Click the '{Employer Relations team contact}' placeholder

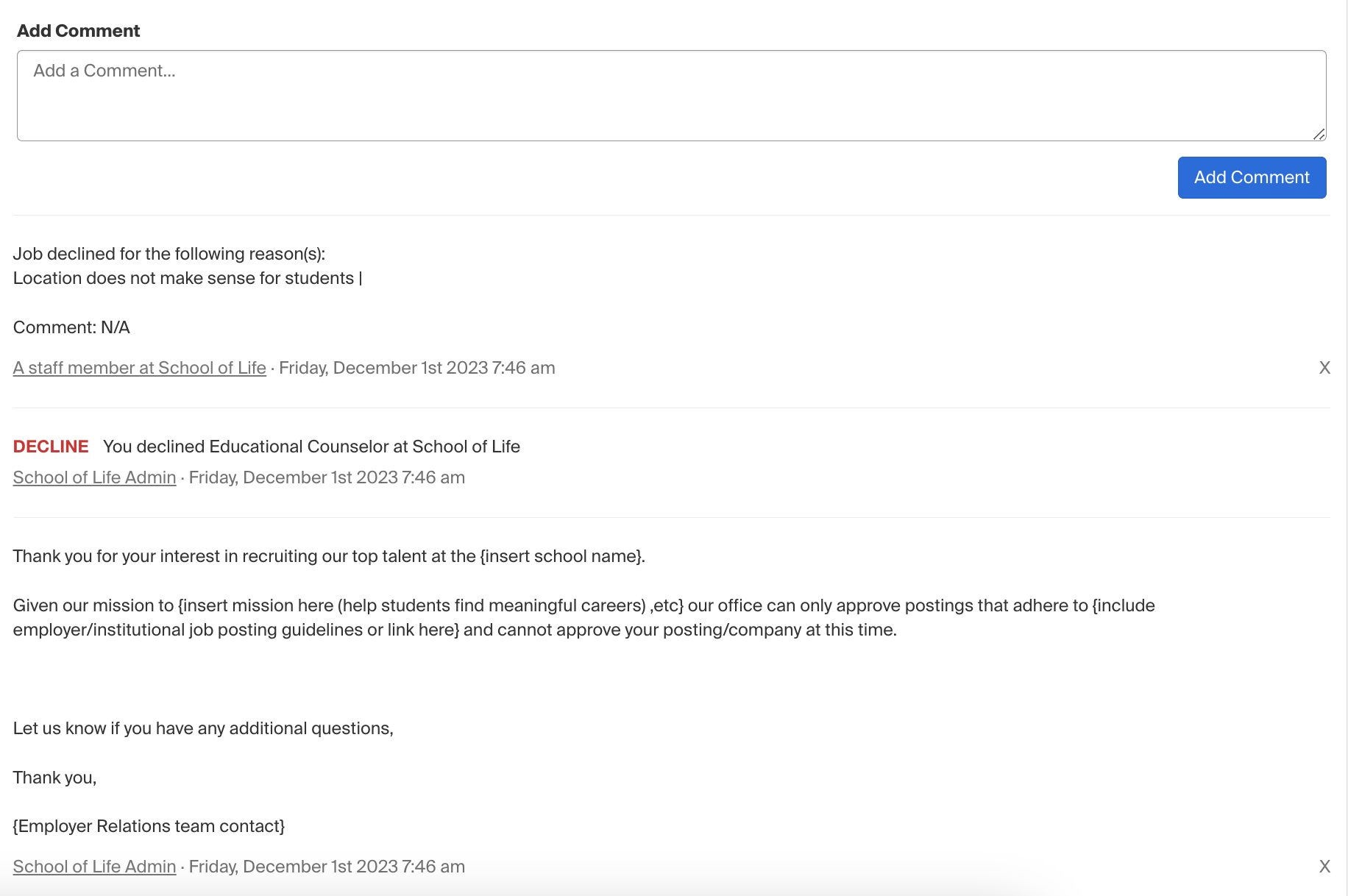coord(149,825)
